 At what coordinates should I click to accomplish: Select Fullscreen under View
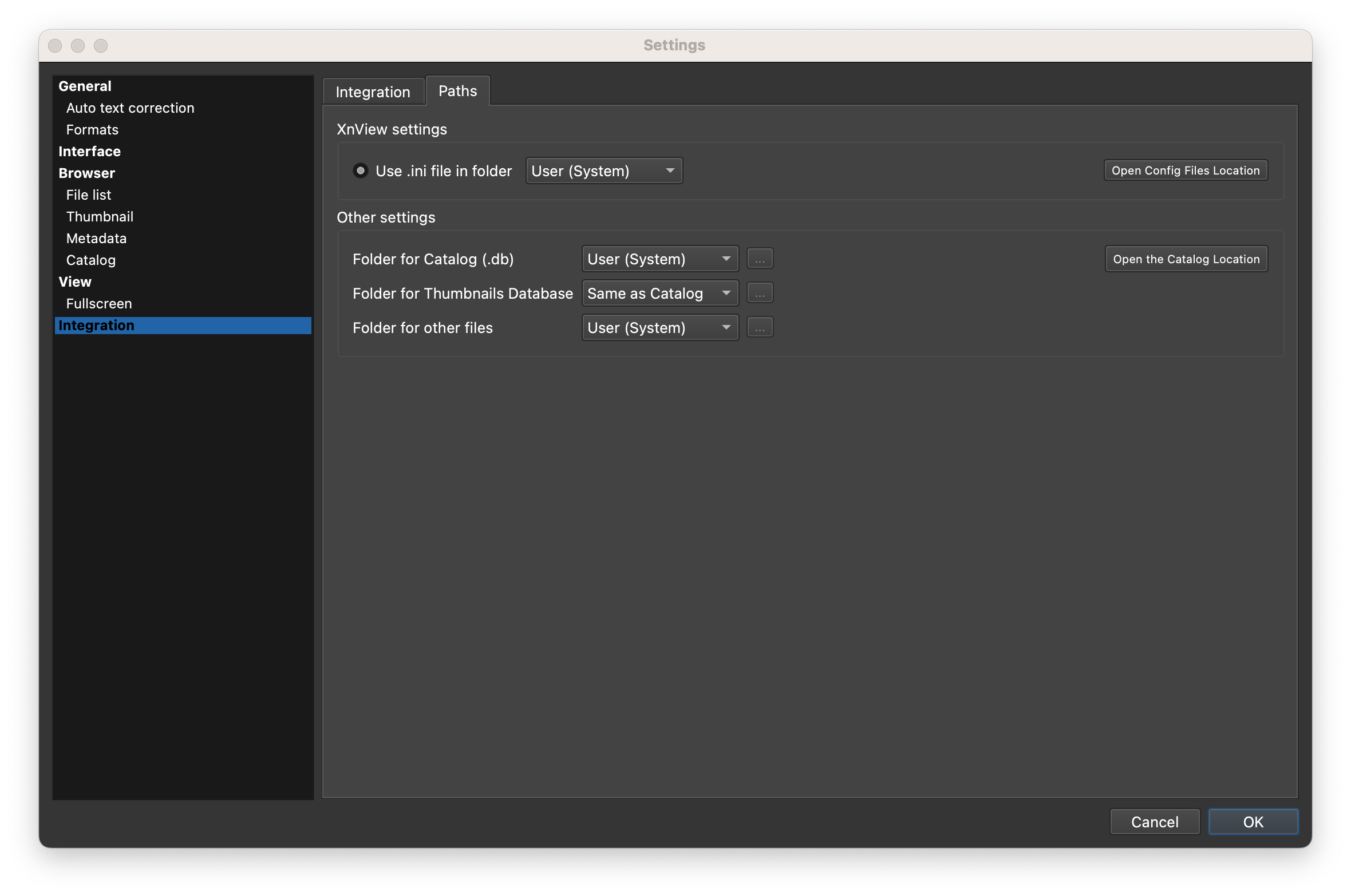(99, 304)
